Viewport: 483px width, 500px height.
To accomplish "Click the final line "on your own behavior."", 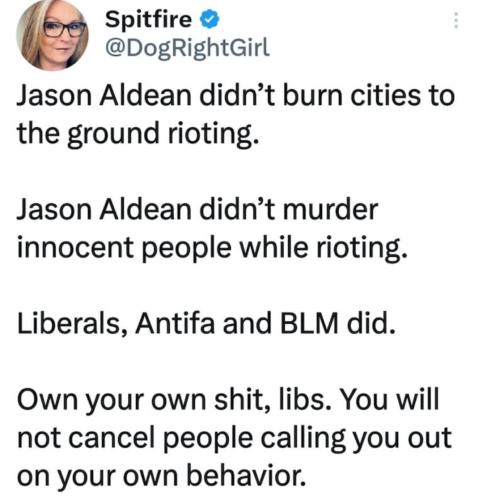I will coord(161,476).
